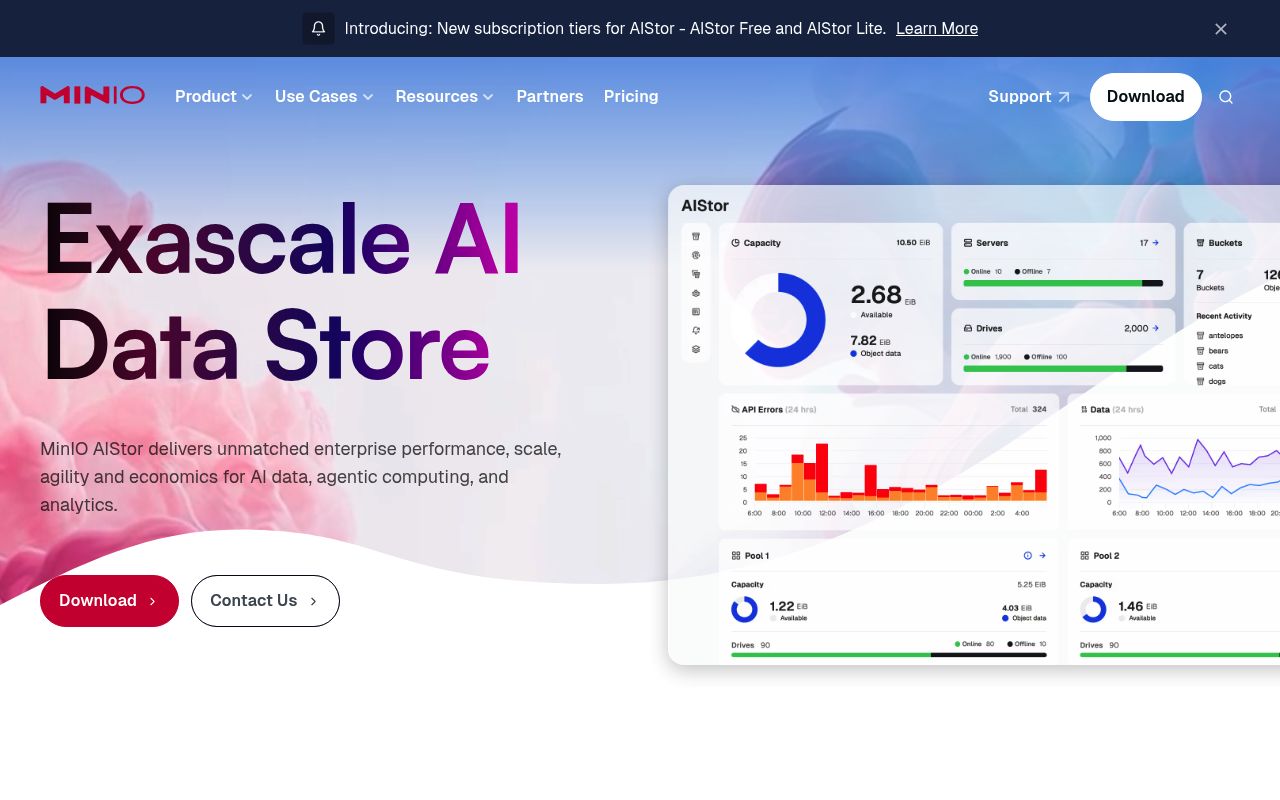Click the 1.46 EiB available value in Pool 2

[1137, 606]
